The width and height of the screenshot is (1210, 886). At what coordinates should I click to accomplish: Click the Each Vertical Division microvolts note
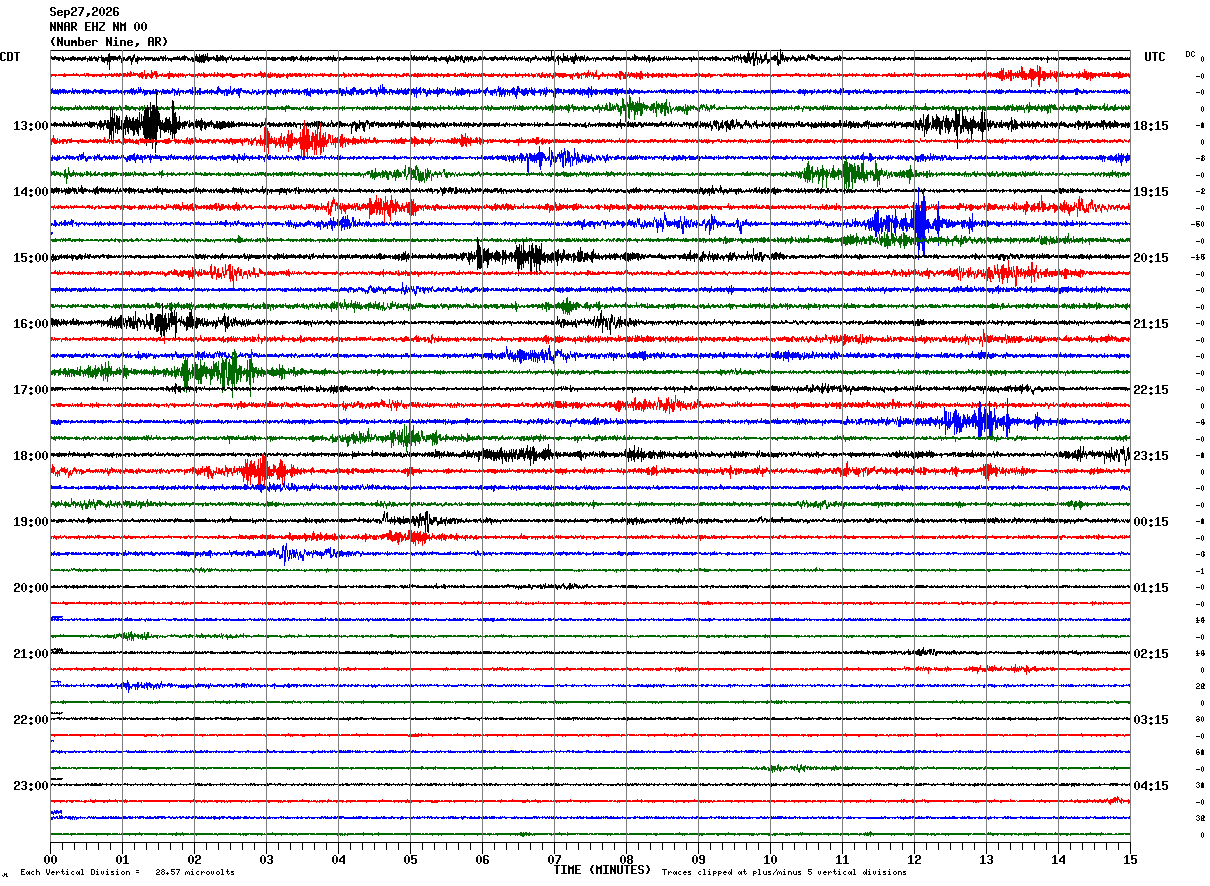point(127,873)
